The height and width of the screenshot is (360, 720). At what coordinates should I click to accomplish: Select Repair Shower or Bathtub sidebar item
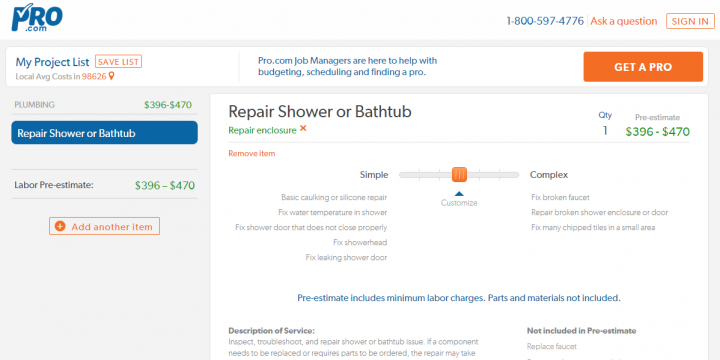pos(105,133)
